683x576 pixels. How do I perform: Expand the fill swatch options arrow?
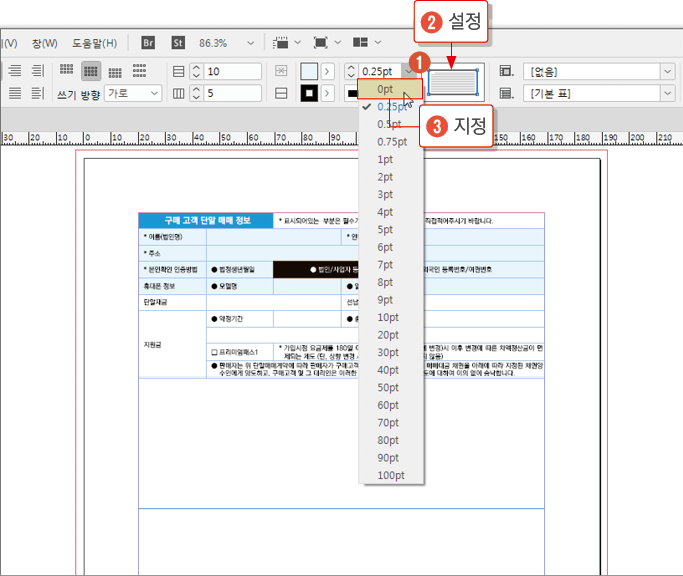(x=328, y=71)
